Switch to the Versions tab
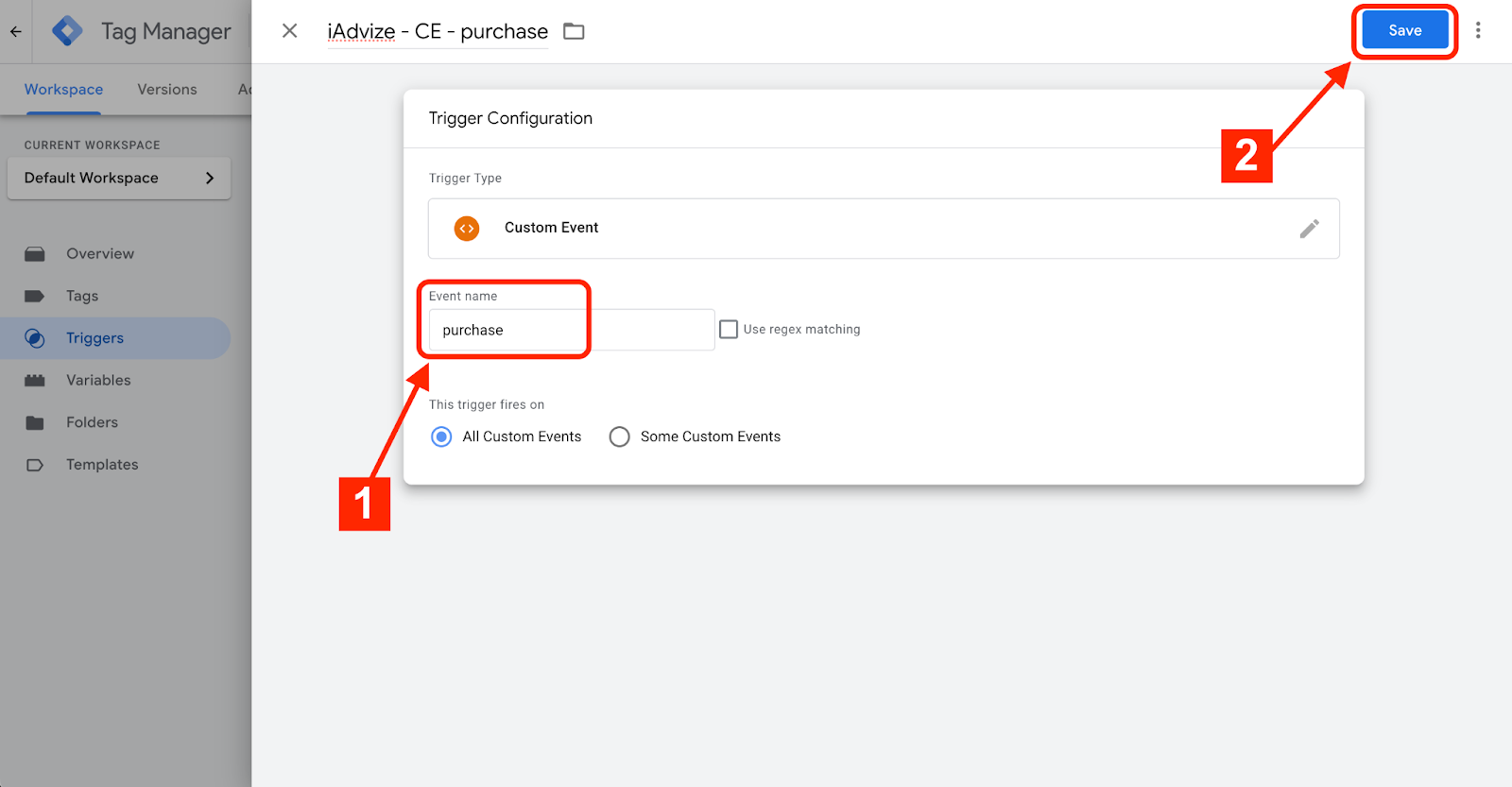The height and width of the screenshot is (787, 1512). coord(167,90)
